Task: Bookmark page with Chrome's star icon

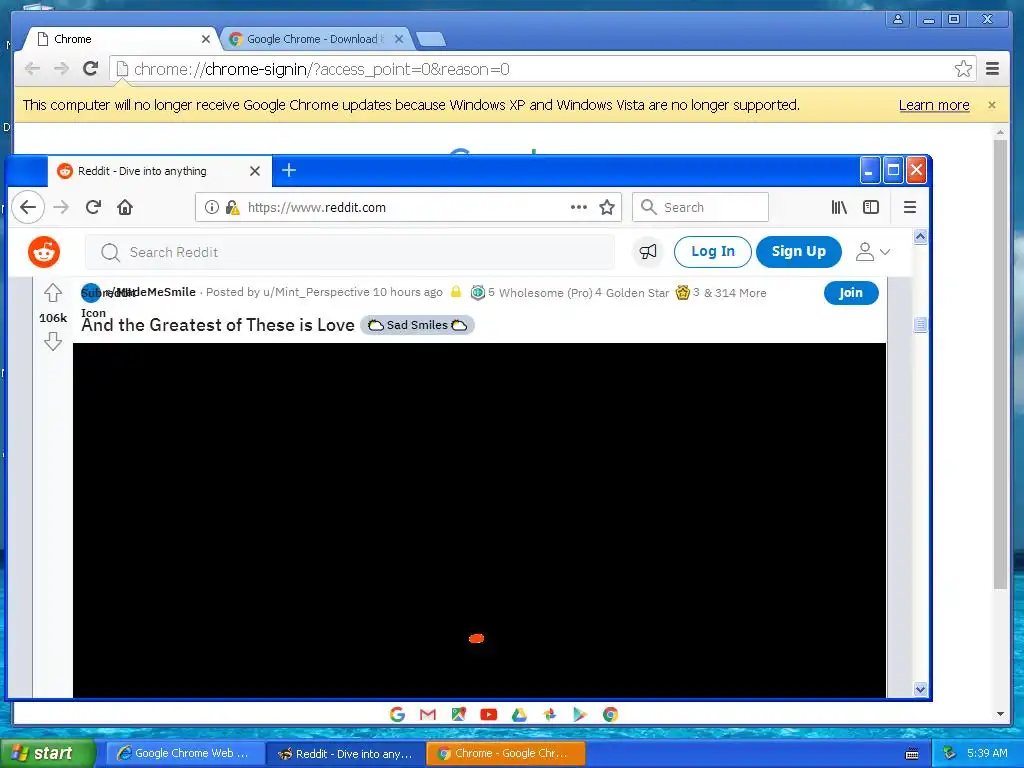Action: [x=963, y=69]
